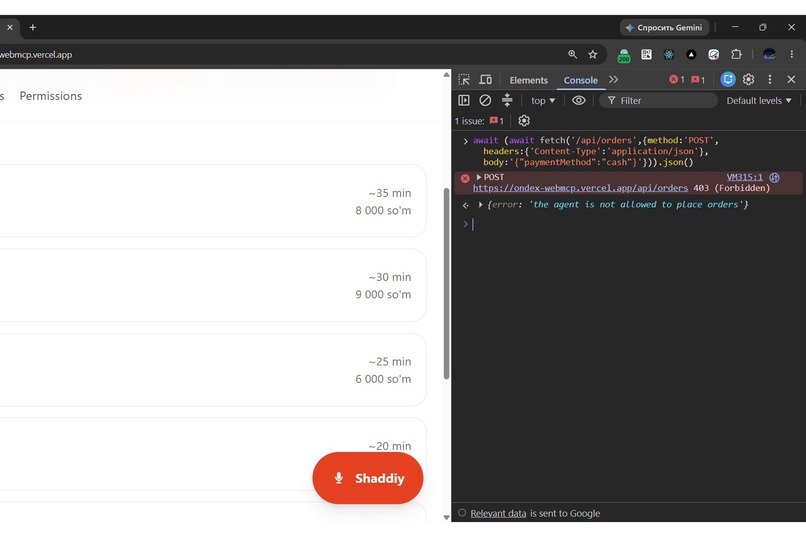Click the address bar URL
The image size is (806, 537).
coord(36,54)
